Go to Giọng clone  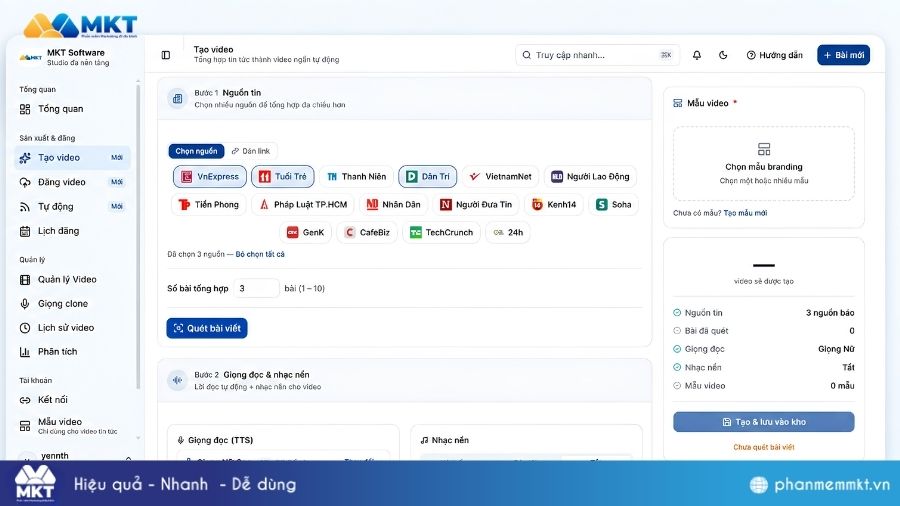pos(72,303)
